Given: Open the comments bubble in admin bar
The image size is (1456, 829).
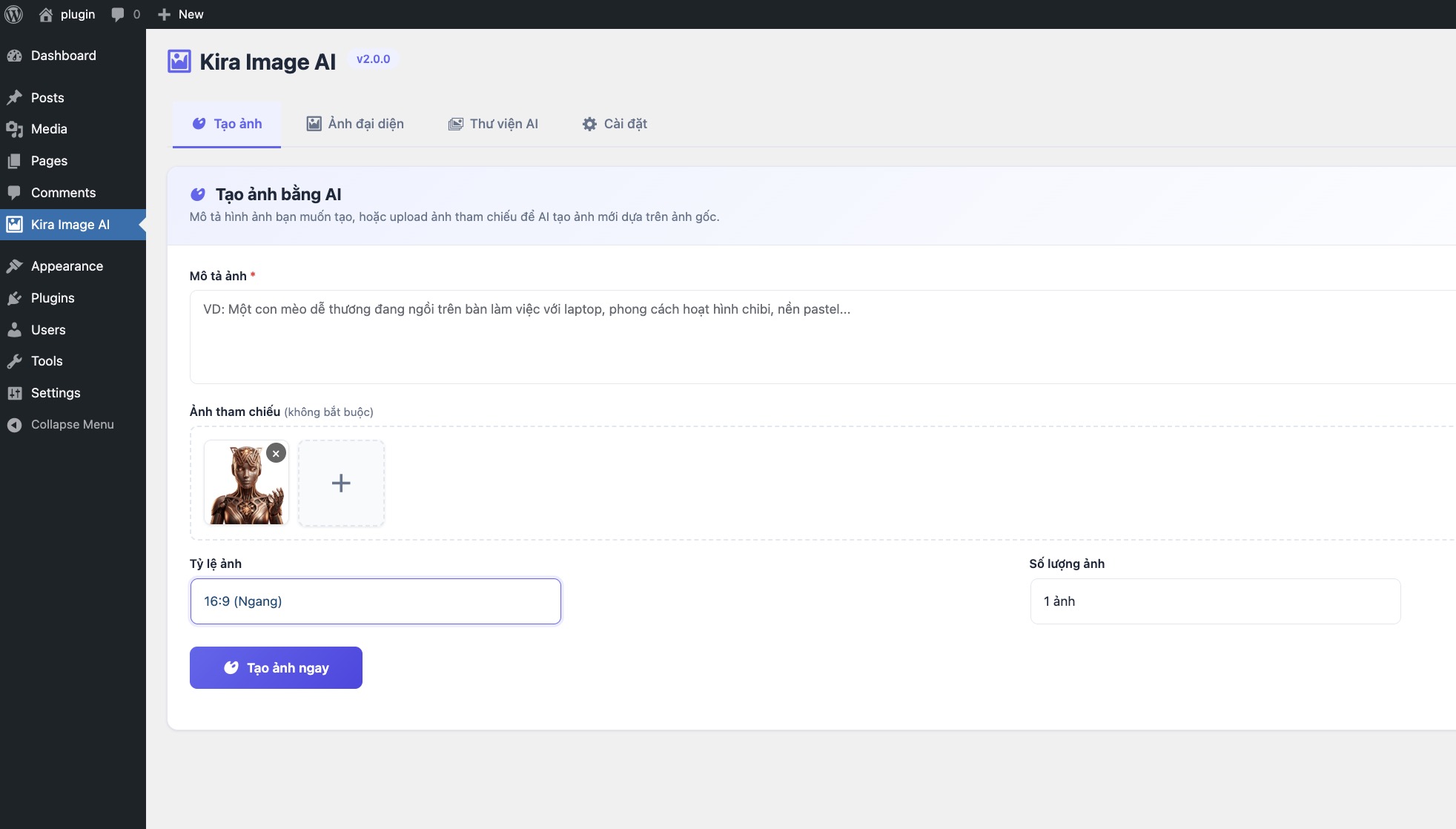Looking at the screenshot, I should (x=118, y=14).
